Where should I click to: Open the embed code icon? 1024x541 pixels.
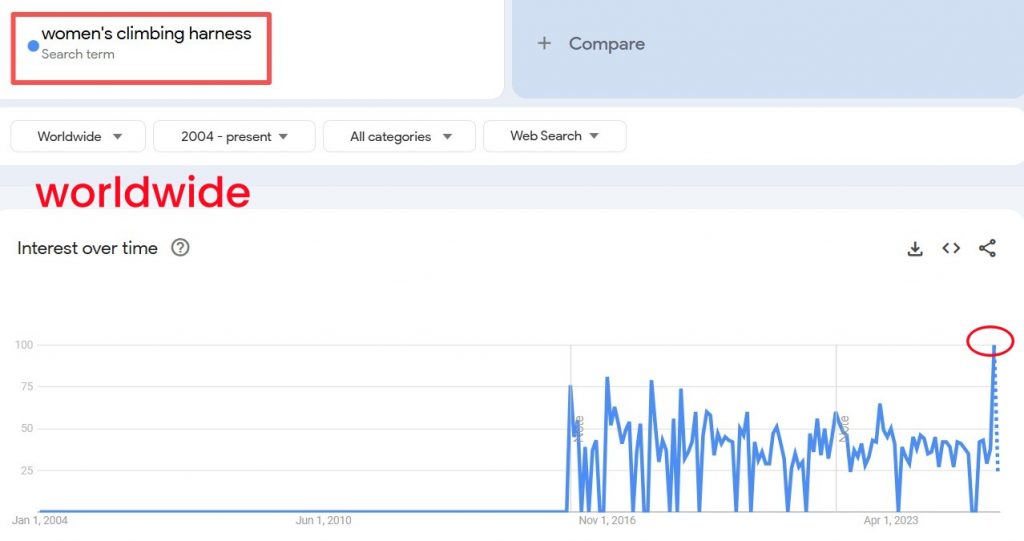click(x=951, y=248)
